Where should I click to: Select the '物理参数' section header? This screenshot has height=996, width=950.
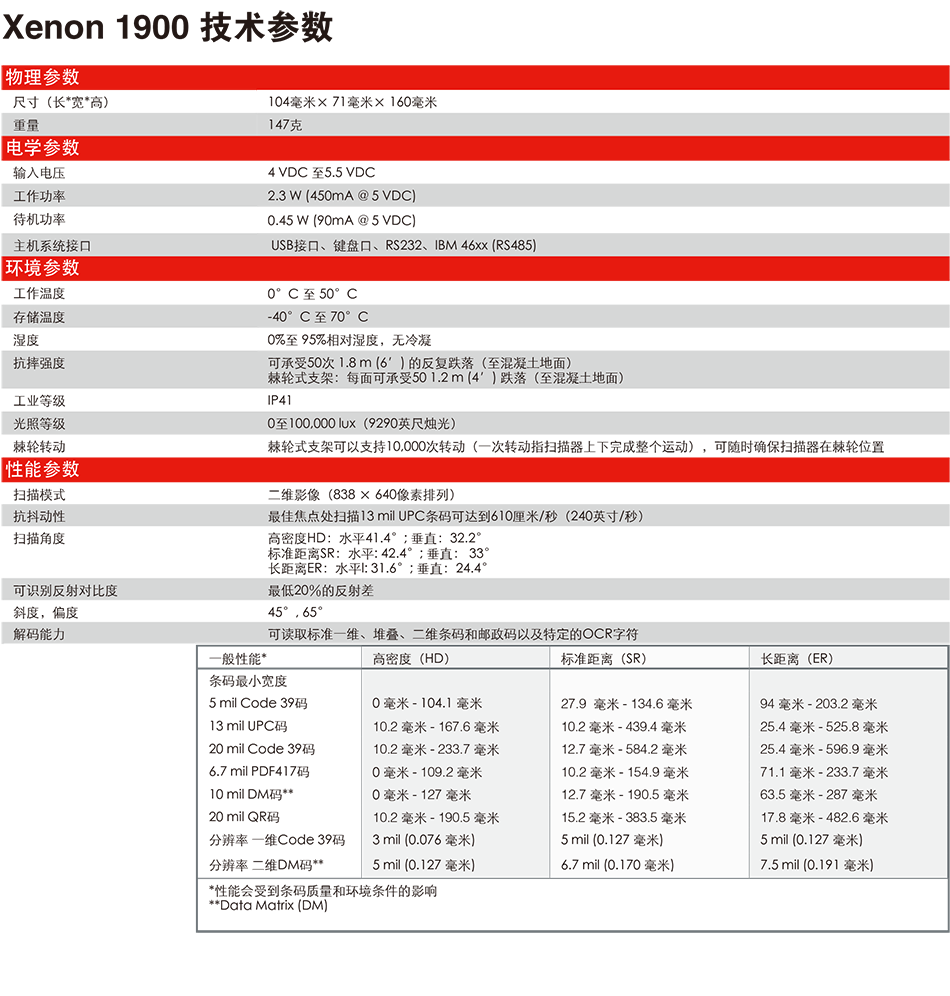(475, 77)
